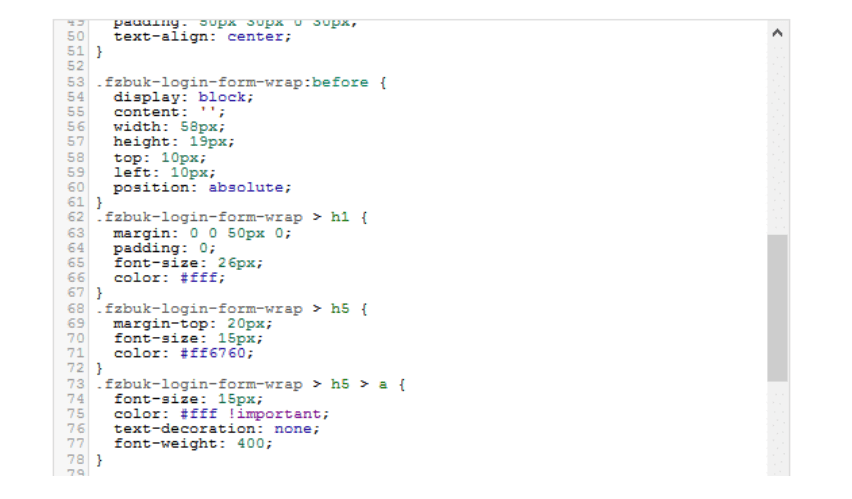This screenshot has width=852, height=499.
Task: Click the 'text-align: center;' line
Action: 203,36
